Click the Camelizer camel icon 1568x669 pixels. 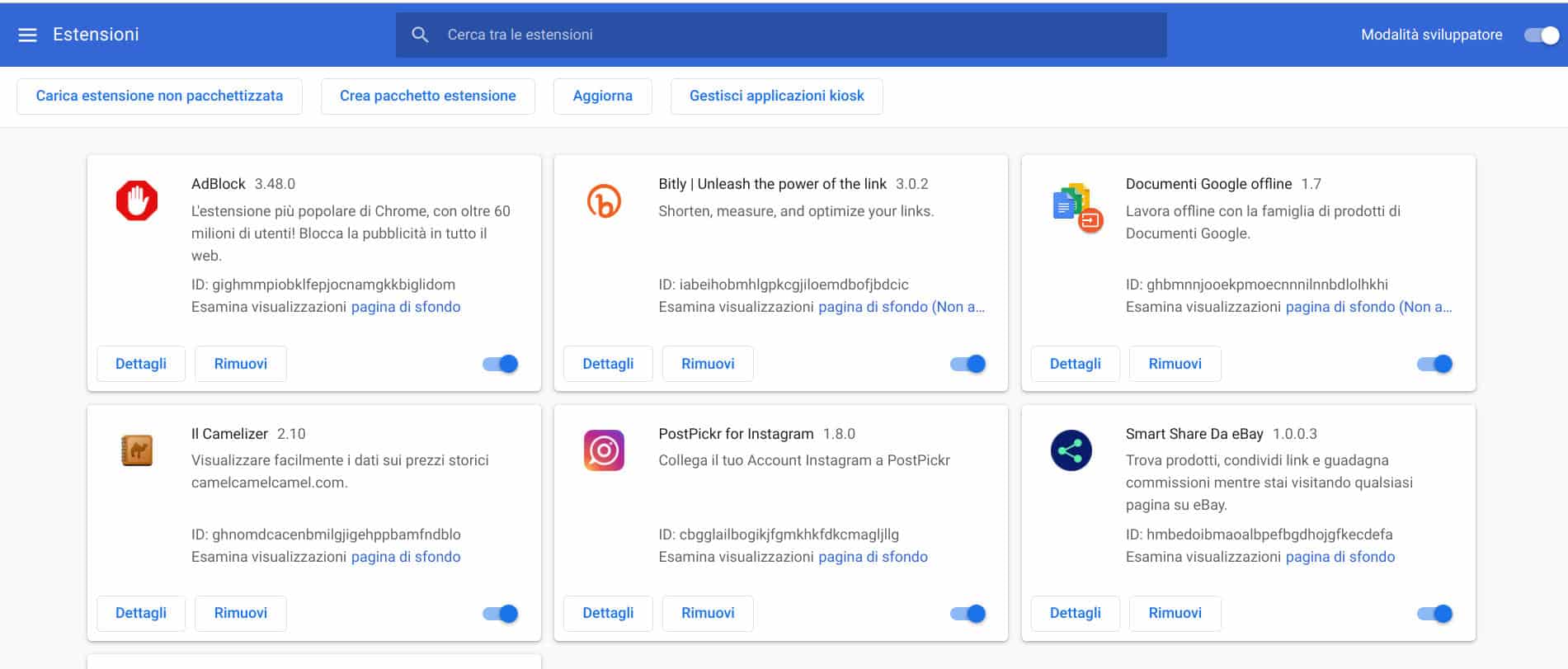[x=137, y=450]
